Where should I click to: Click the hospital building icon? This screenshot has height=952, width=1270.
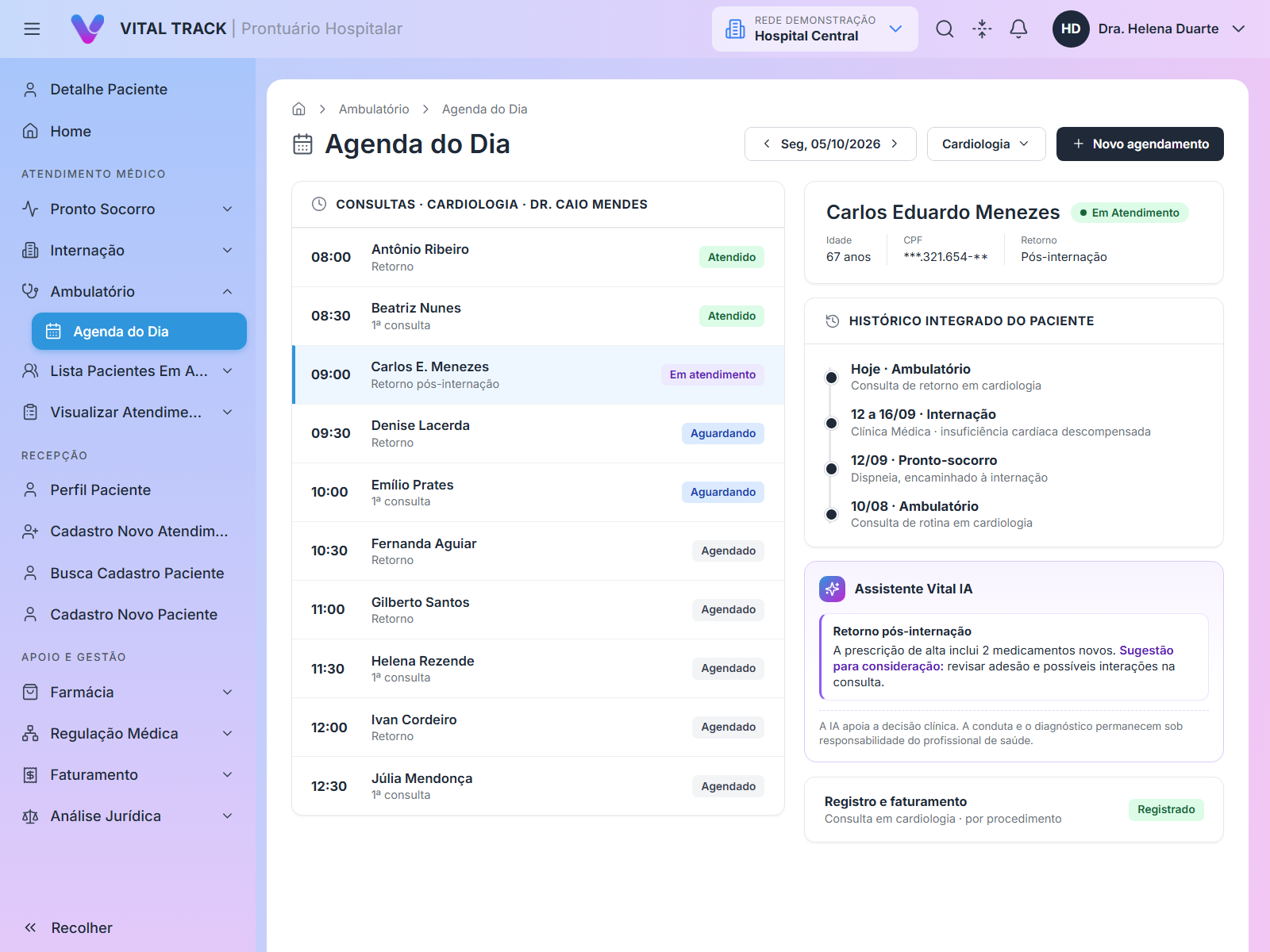click(736, 29)
